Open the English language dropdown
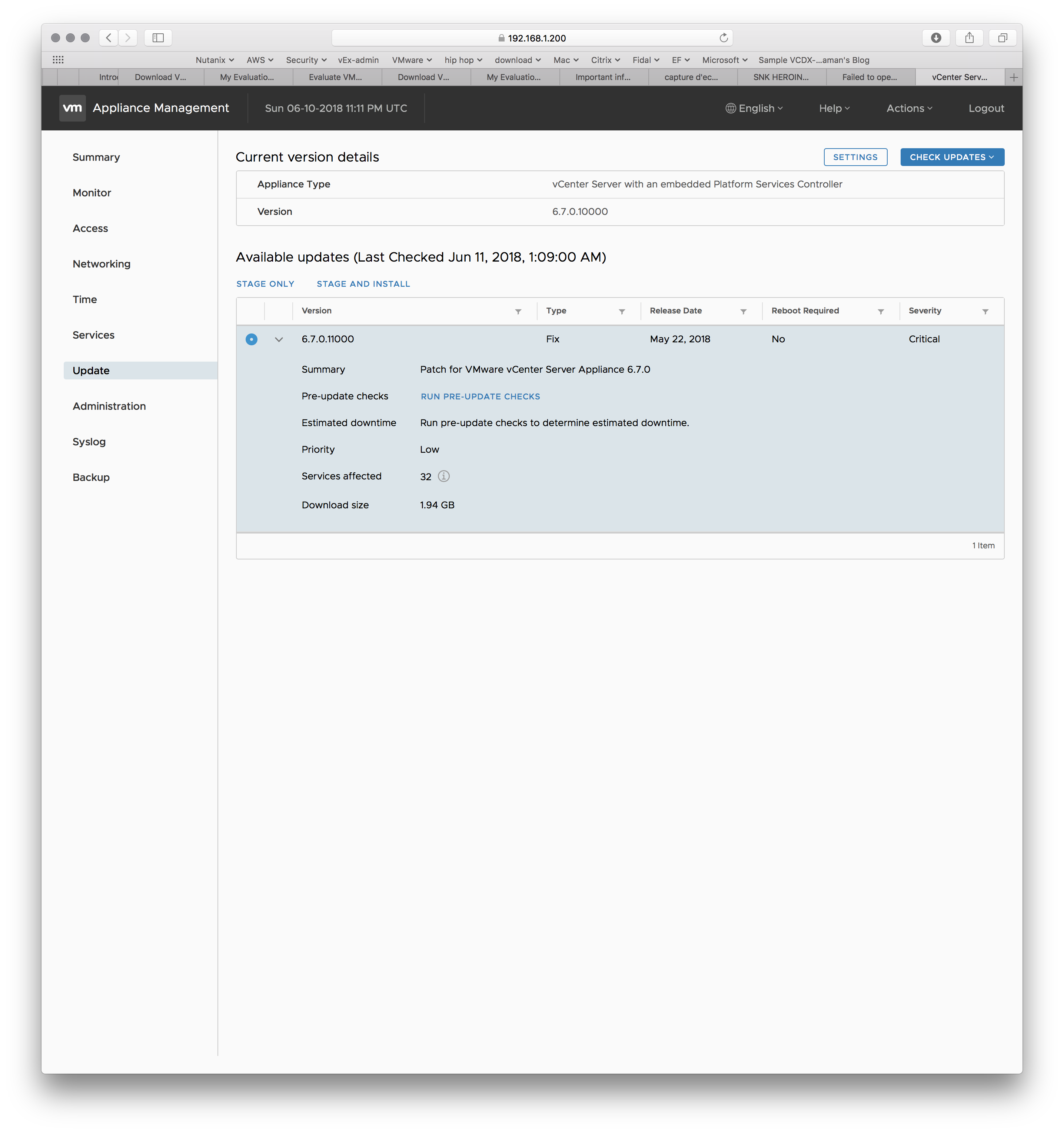This screenshot has height=1133, width=1064. click(754, 108)
